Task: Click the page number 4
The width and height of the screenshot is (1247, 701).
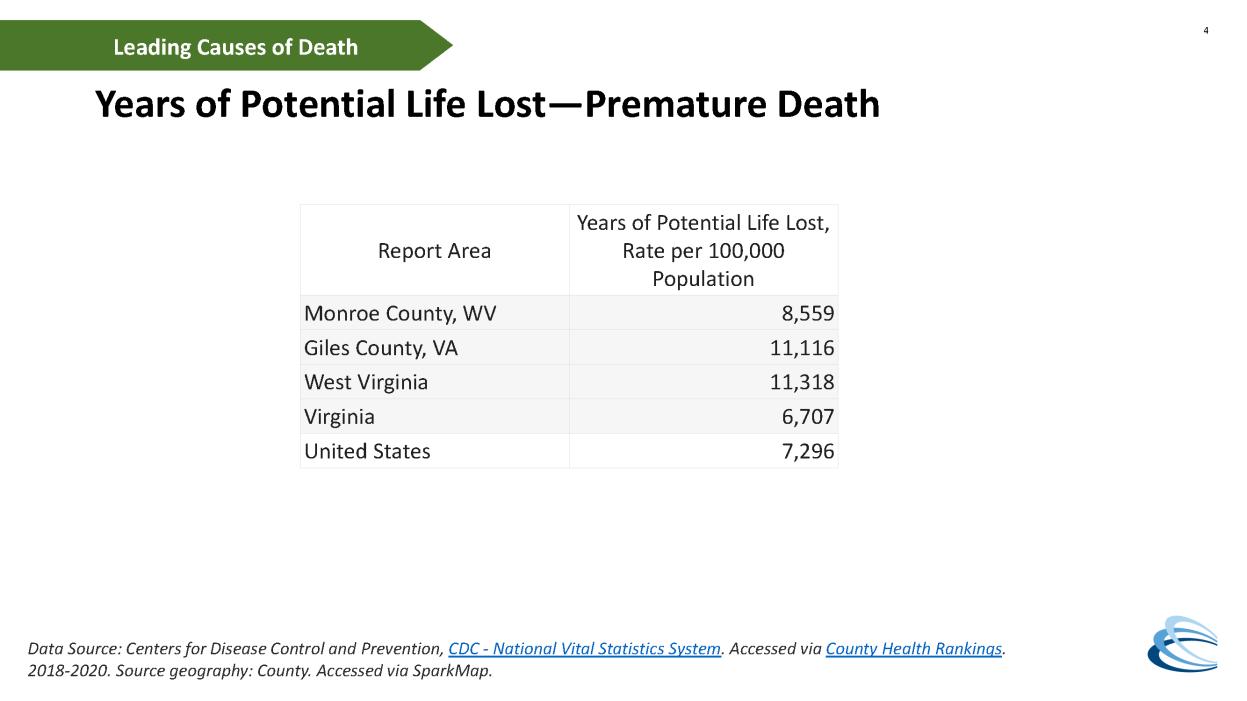Action: tap(1205, 31)
